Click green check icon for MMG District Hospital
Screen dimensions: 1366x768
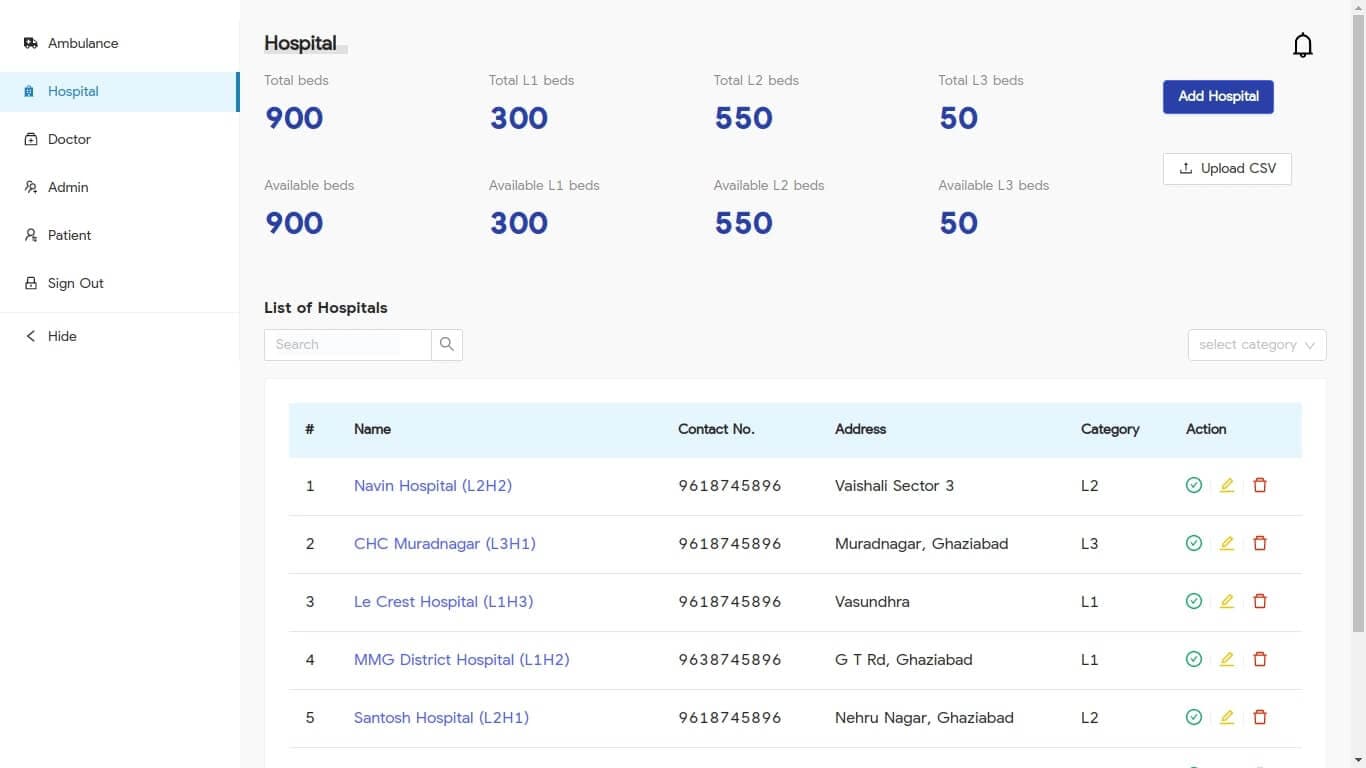coord(1193,659)
